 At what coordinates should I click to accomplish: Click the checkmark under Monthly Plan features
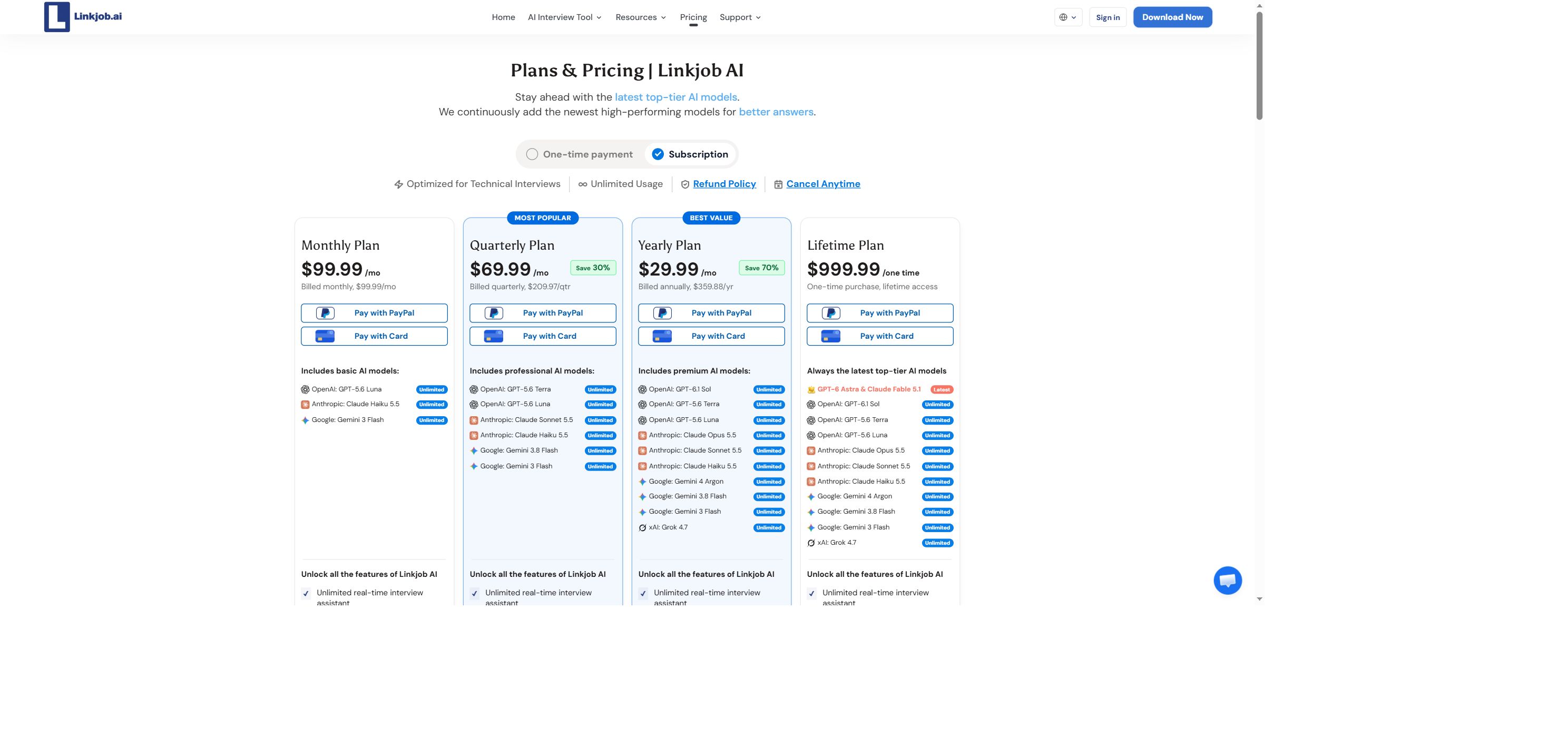pos(306,594)
